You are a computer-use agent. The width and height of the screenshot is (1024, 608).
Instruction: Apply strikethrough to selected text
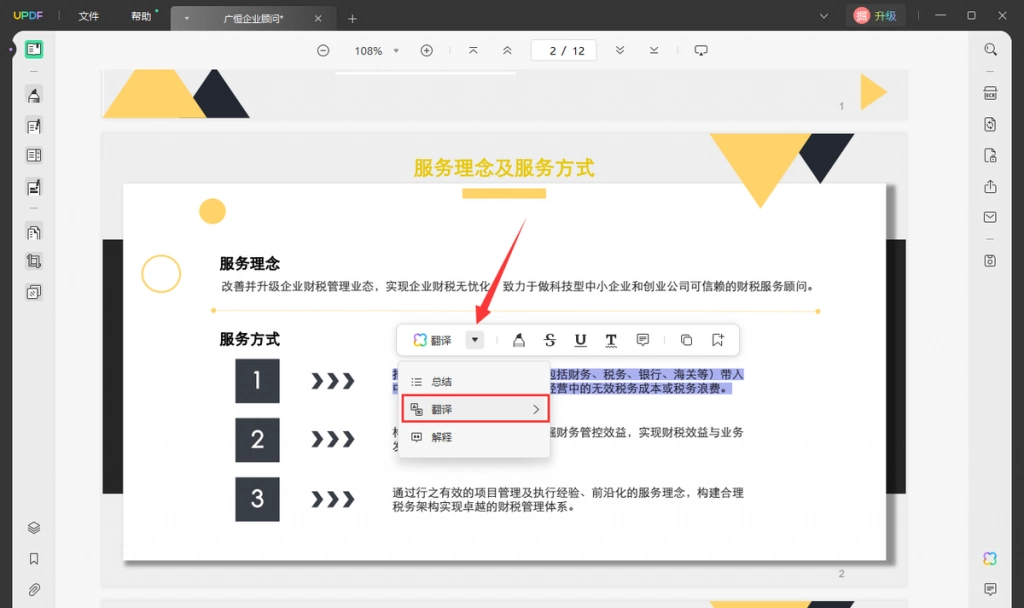549,340
